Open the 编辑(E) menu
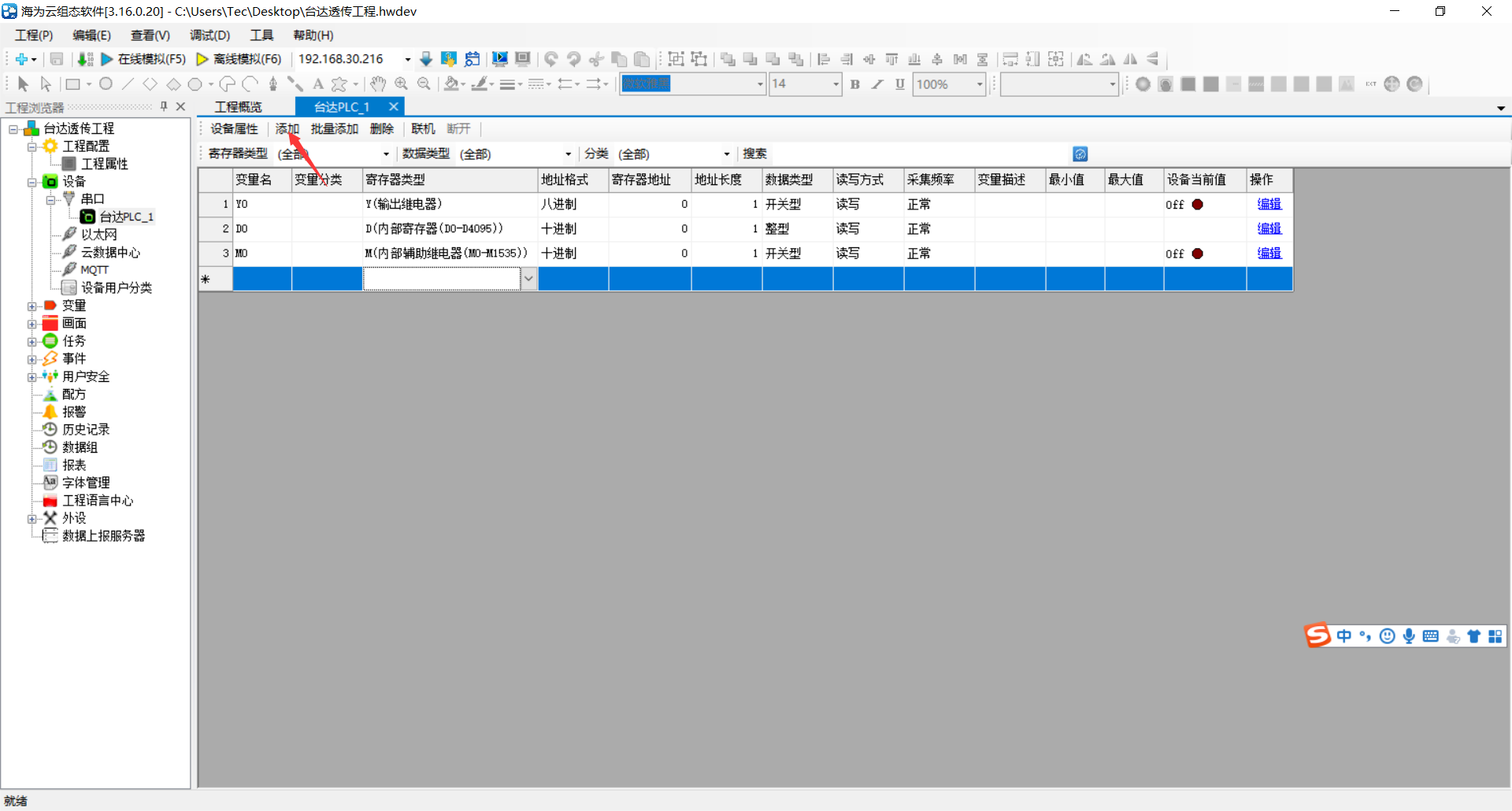Screen dimensions: 1512x811 [92, 35]
